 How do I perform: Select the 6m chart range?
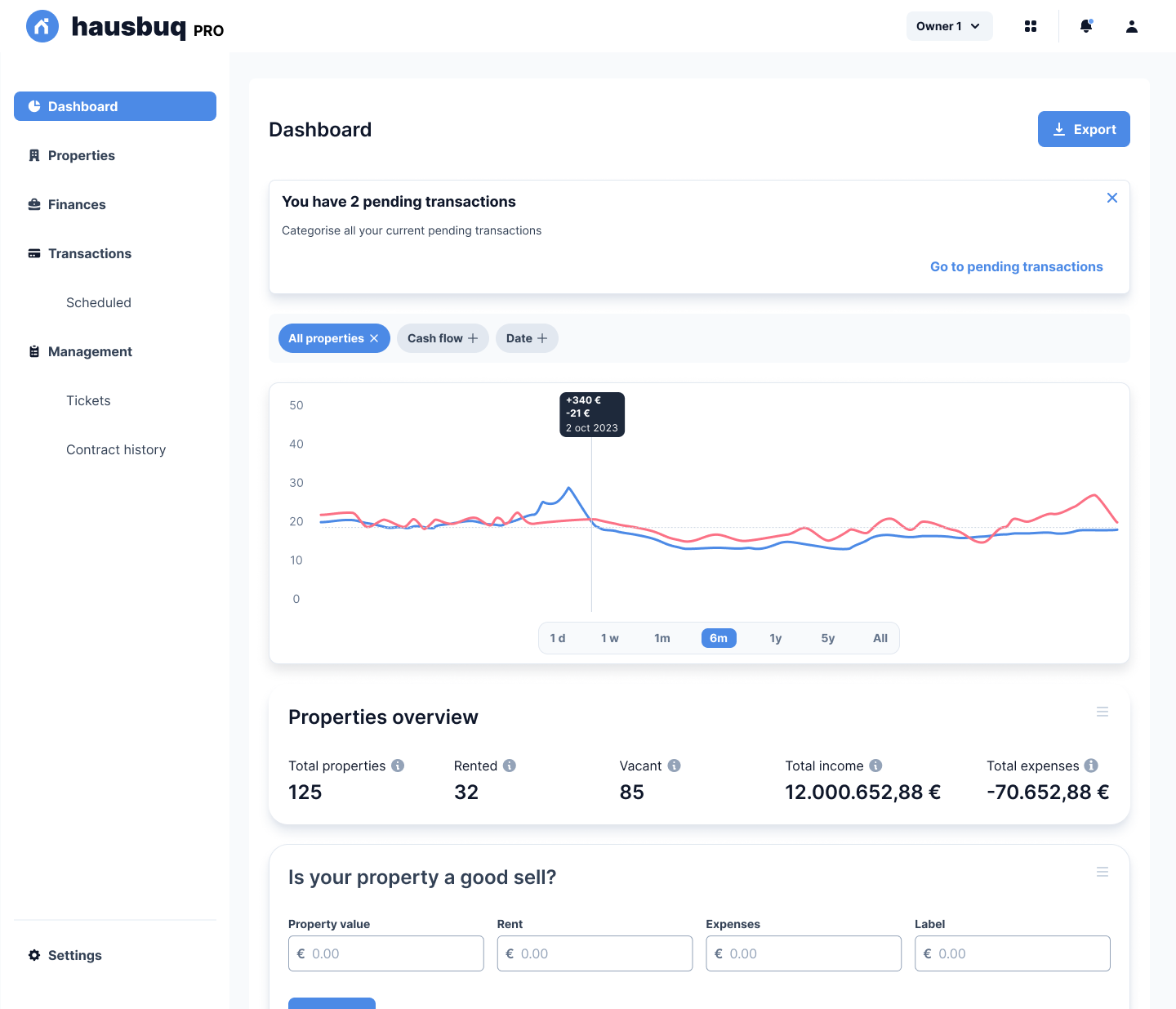coord(719,638)
